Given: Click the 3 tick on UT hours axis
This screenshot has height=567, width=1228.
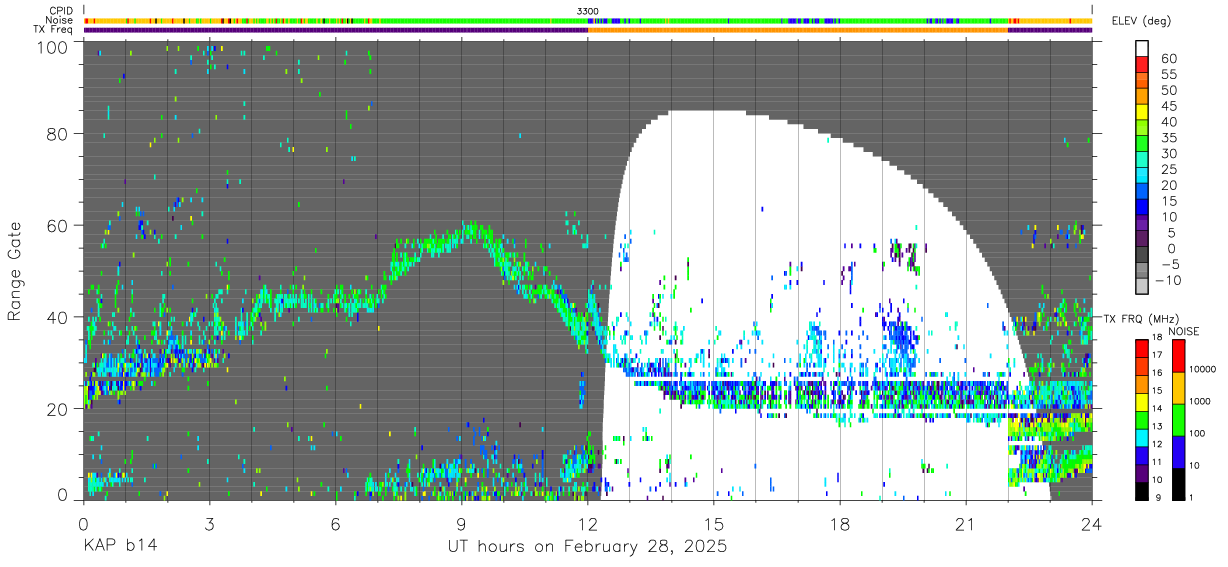Looking at the screenshot, I should [209, 525].
